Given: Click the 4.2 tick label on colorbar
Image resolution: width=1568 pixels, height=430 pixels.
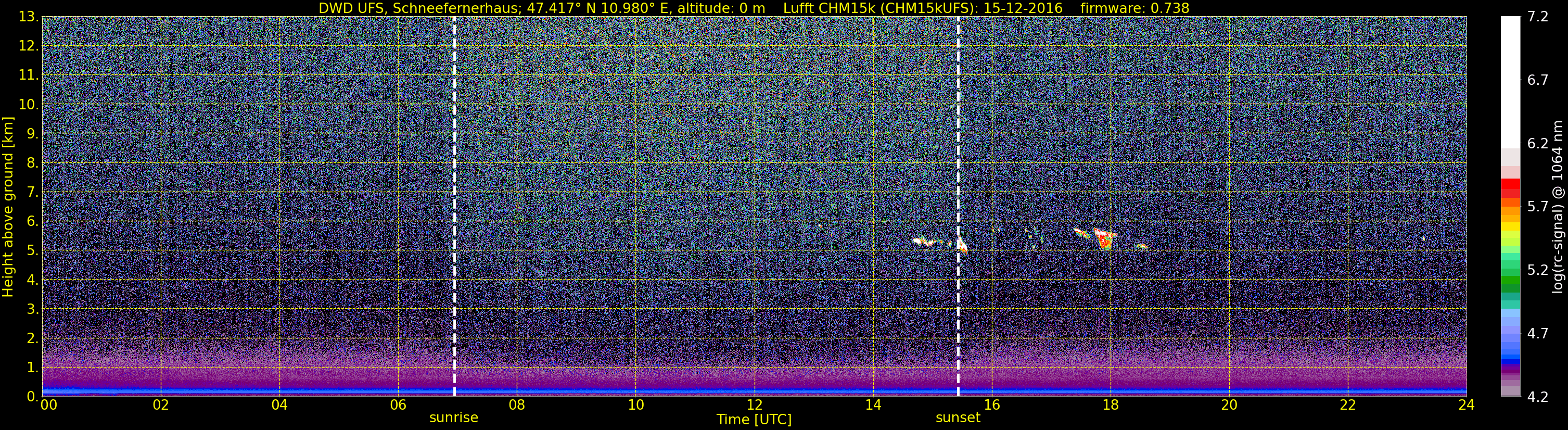Looking at the screenshot, I should coord(1538,397).
